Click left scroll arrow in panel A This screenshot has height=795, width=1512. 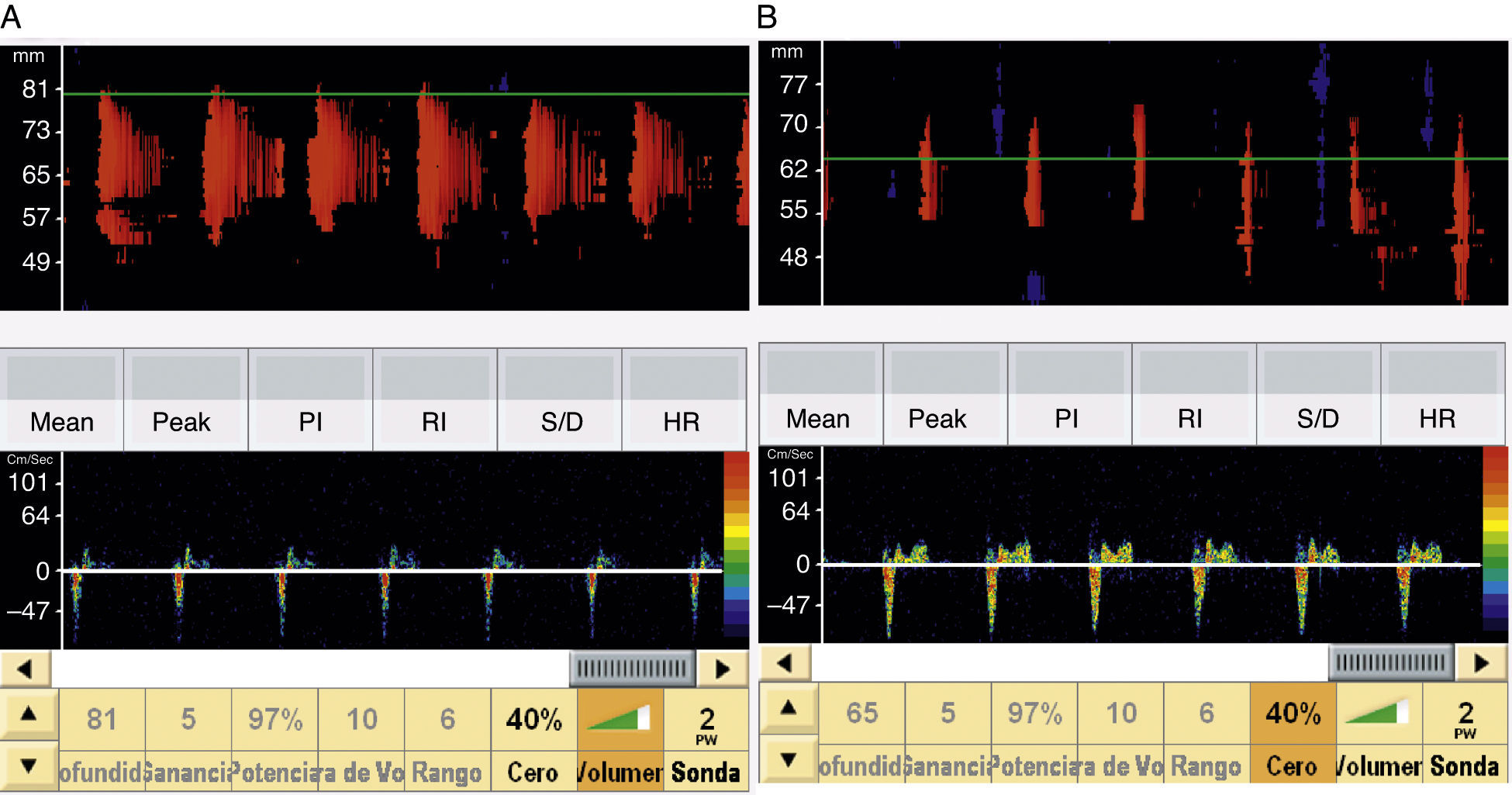click(x=25, y=669)
